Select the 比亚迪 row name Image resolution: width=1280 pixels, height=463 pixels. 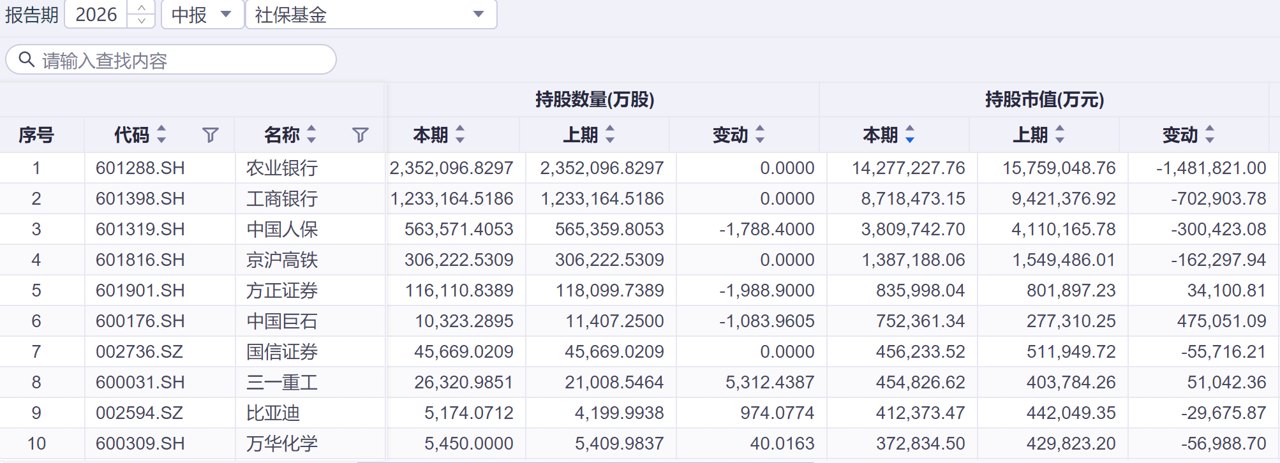pyautogui.click(x=273, y=413)
